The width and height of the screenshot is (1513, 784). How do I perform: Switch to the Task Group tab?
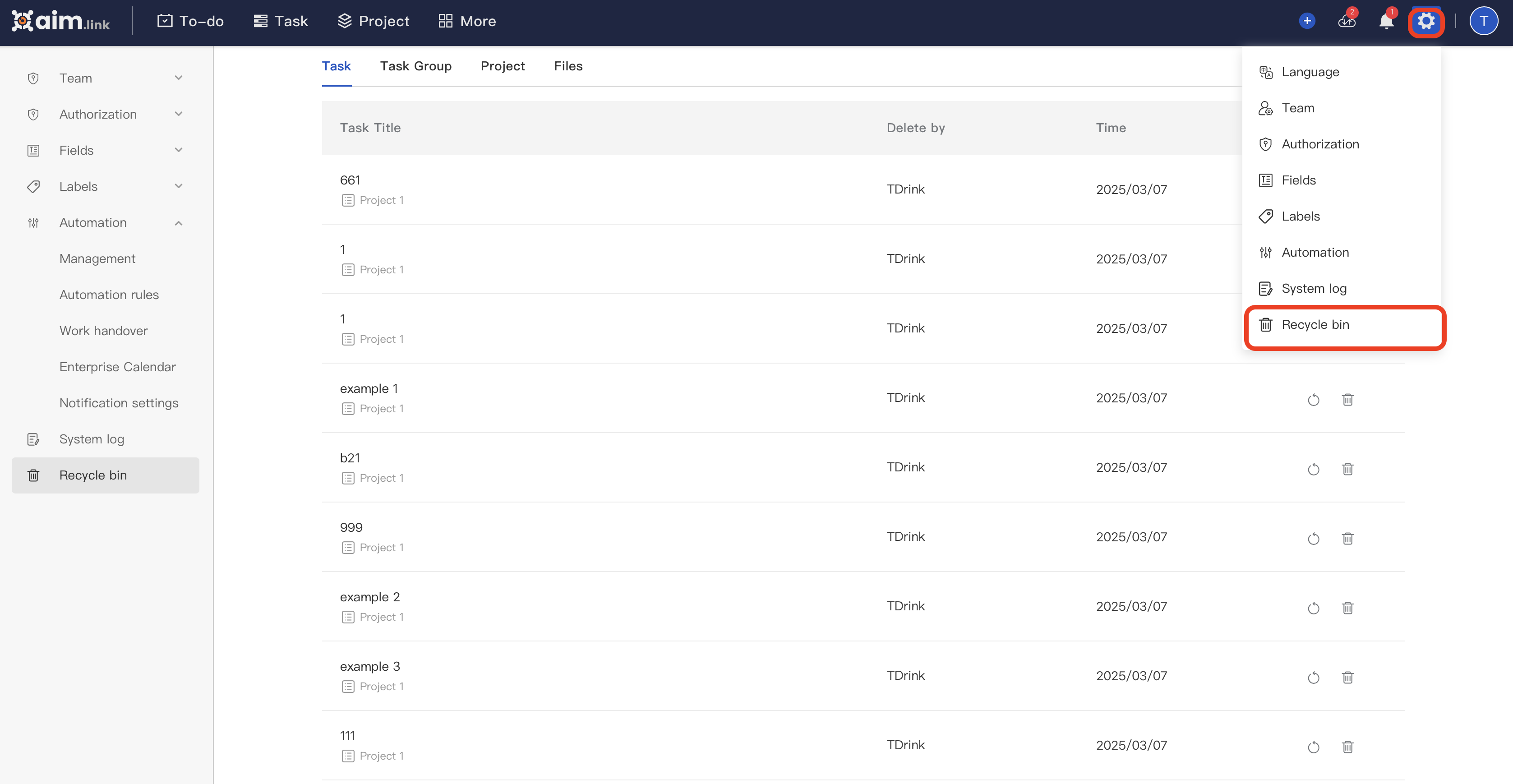[415, 66]
